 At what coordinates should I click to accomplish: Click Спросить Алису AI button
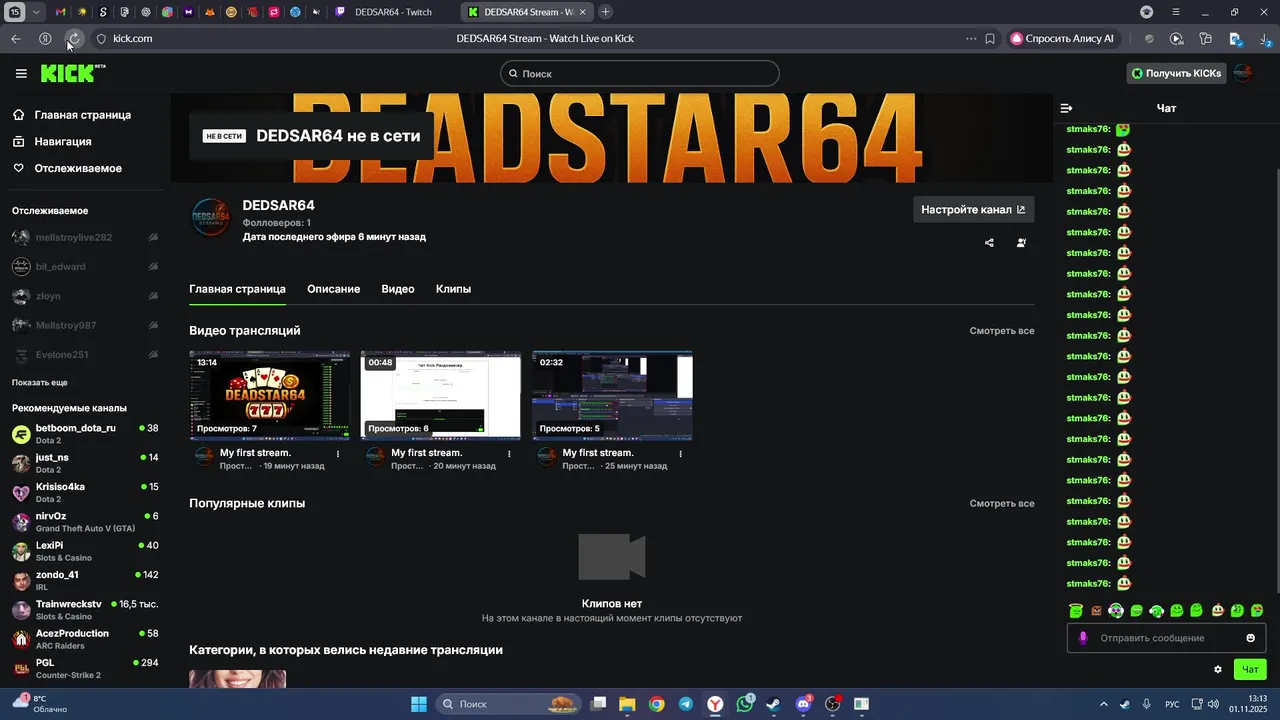(x=1062, y=39)
